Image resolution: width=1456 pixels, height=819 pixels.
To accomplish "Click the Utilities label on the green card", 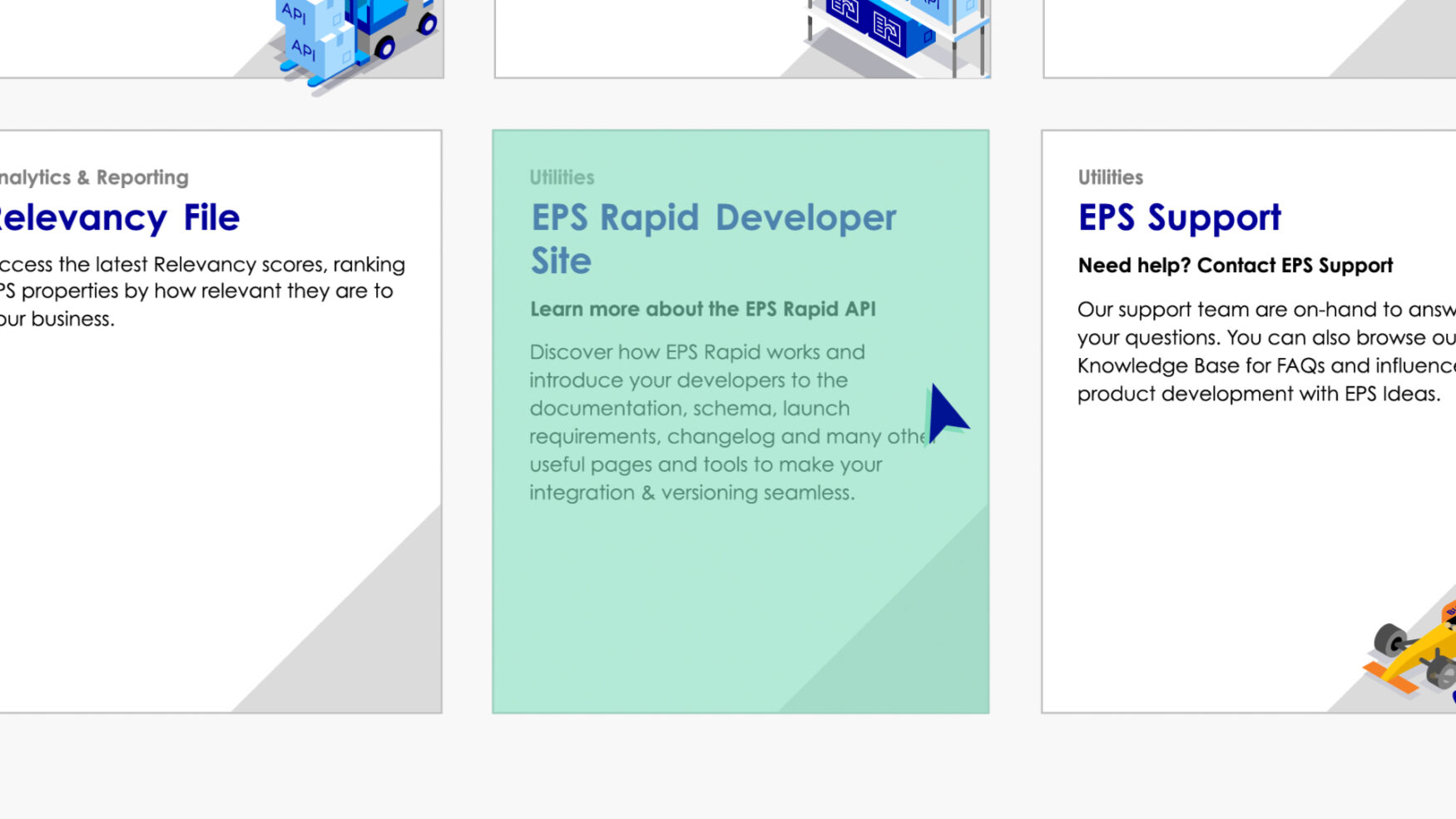I will click(562, 177).
